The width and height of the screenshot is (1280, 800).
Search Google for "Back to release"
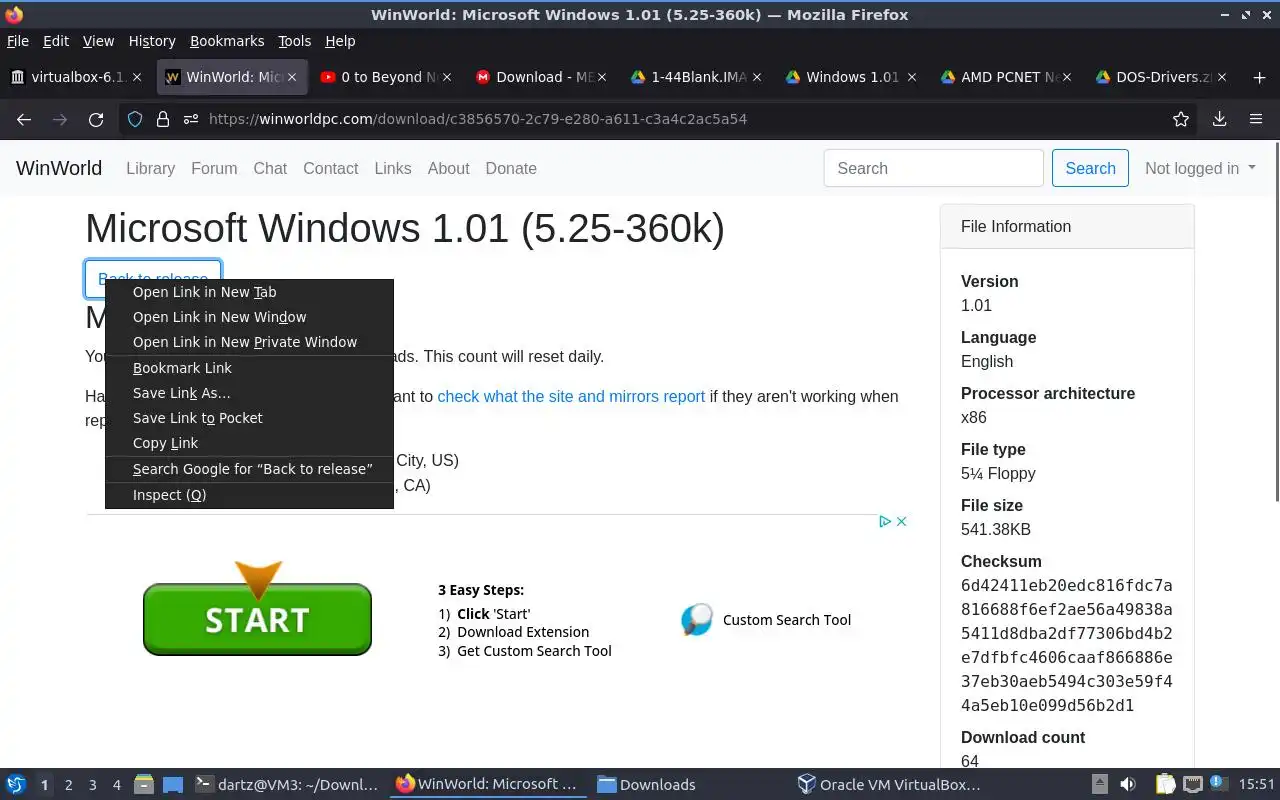tap(249, 469)
